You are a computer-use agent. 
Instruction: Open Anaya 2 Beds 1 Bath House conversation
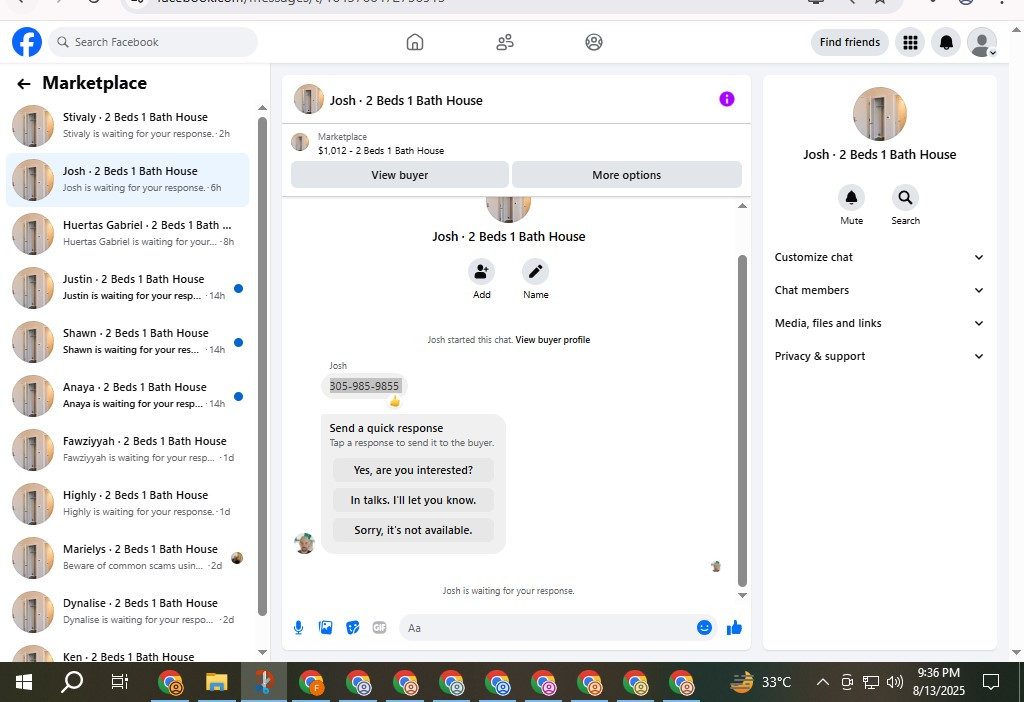coord(127,396)
